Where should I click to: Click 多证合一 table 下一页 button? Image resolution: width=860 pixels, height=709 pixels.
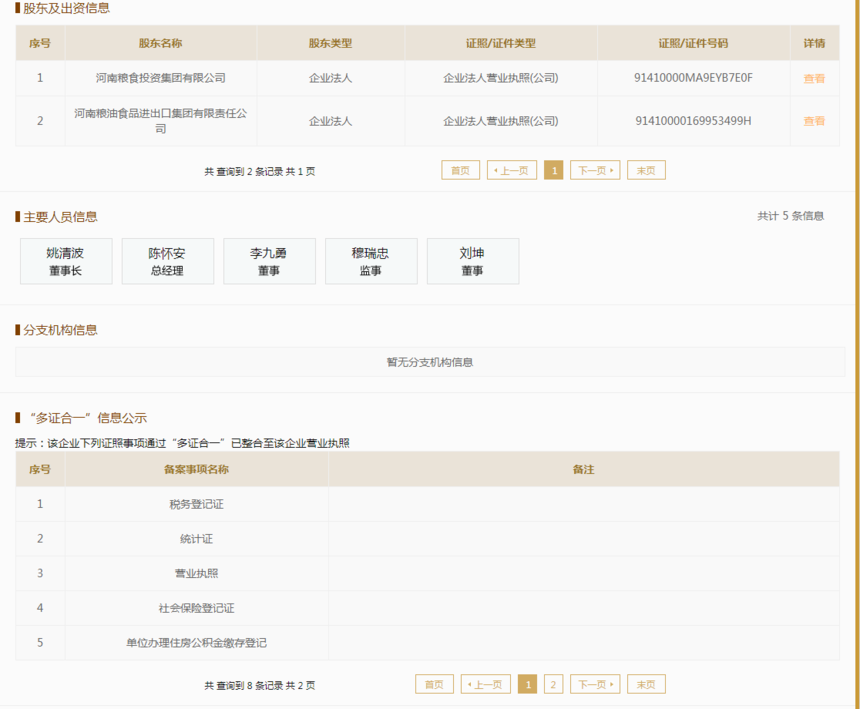[x=595, y=684]
